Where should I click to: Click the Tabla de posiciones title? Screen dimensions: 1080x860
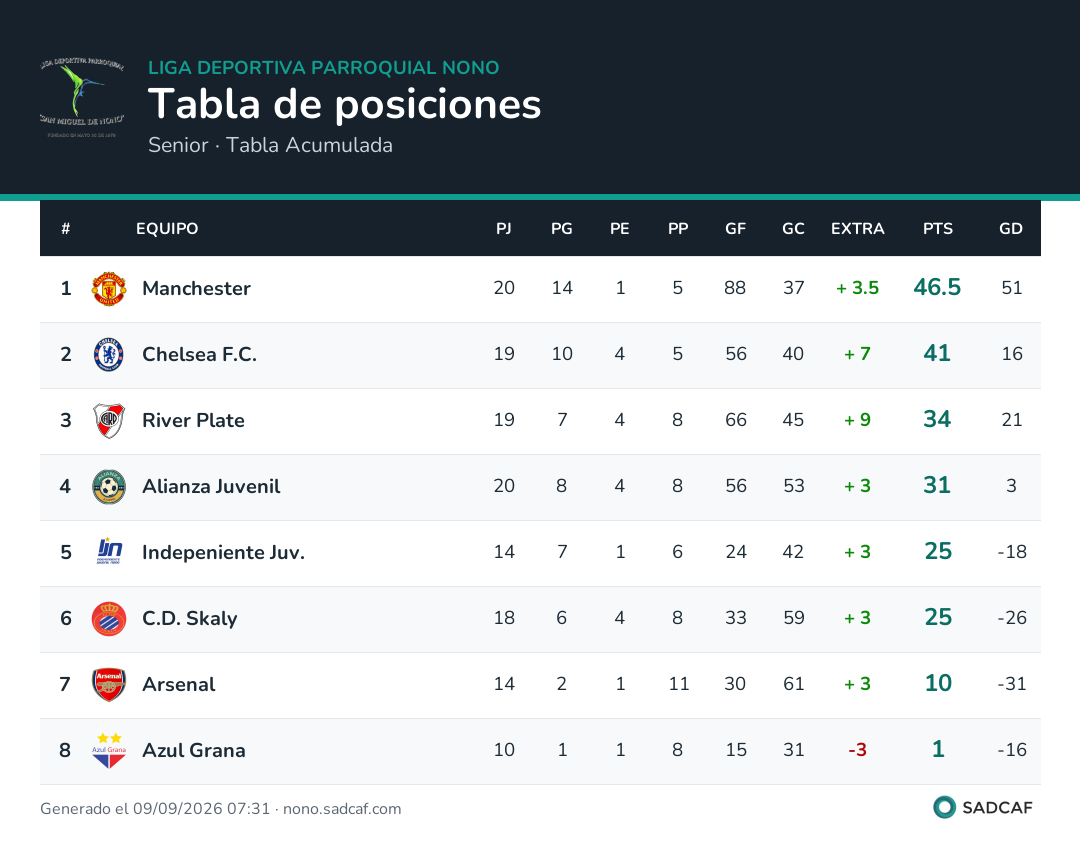[344, 105]
